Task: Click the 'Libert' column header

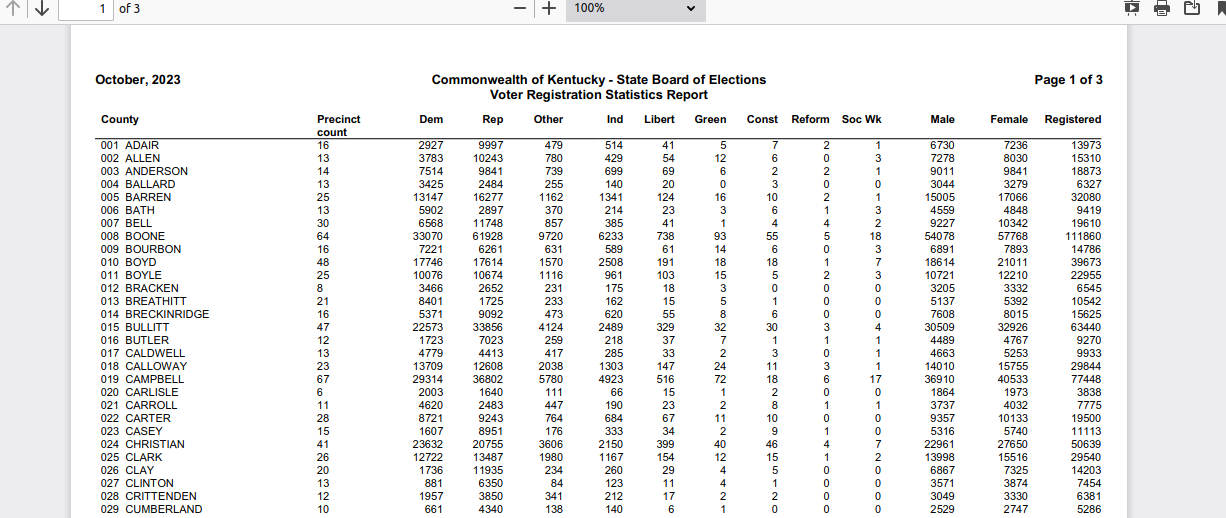Action: click(659, 119)
